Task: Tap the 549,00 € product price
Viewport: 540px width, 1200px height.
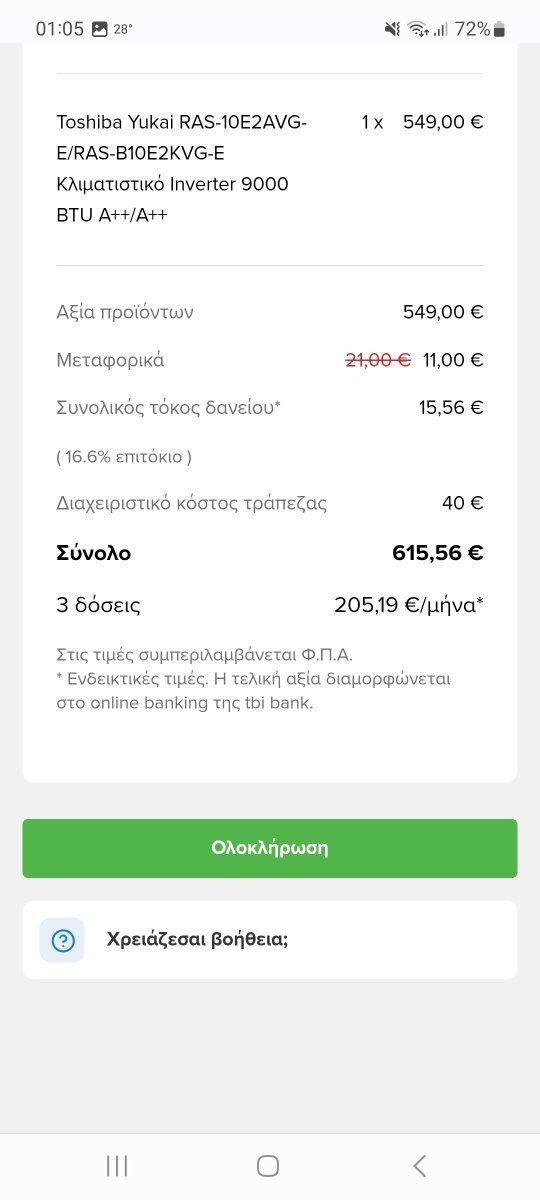Action: coord(443,122)
